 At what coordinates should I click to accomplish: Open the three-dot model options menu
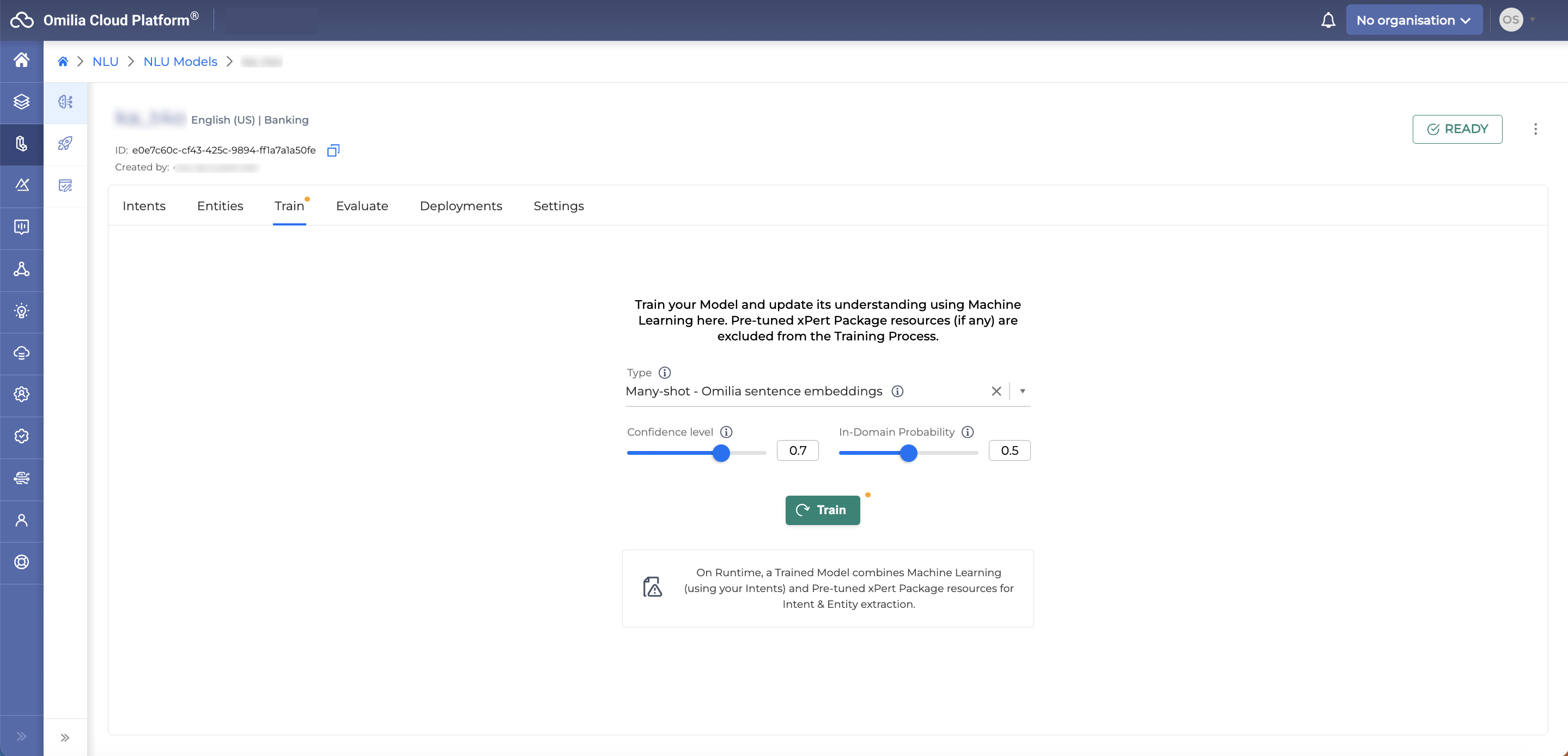click(x=1535, y=129)
